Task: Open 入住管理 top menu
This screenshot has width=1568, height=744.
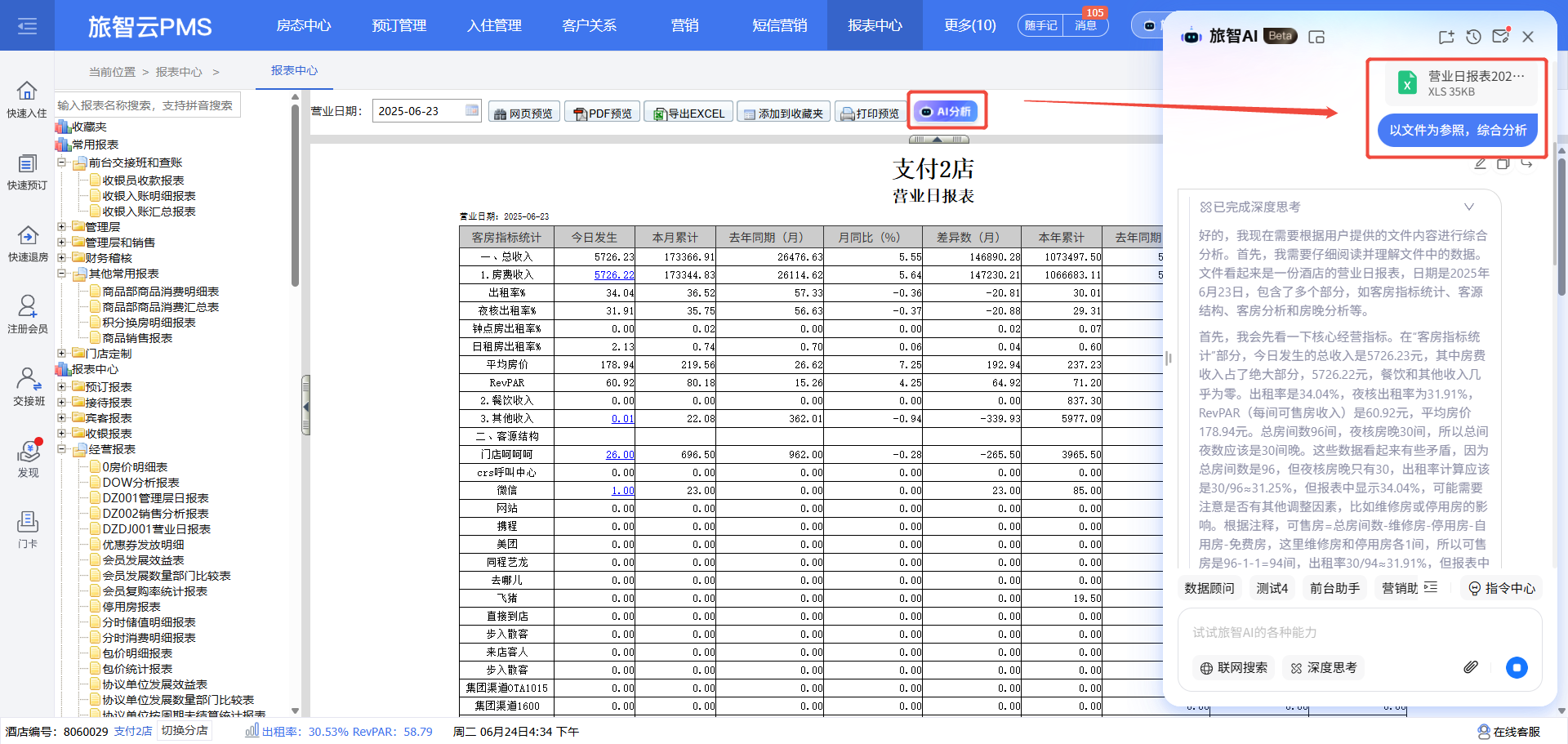Action: (x=494, y=25)
